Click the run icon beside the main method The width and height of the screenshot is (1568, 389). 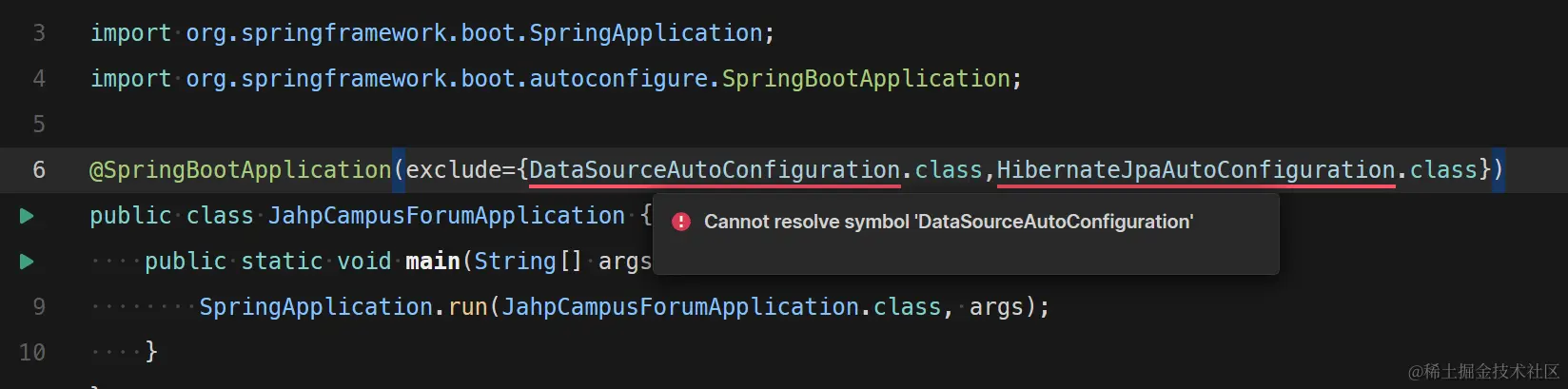pos(27,262)
